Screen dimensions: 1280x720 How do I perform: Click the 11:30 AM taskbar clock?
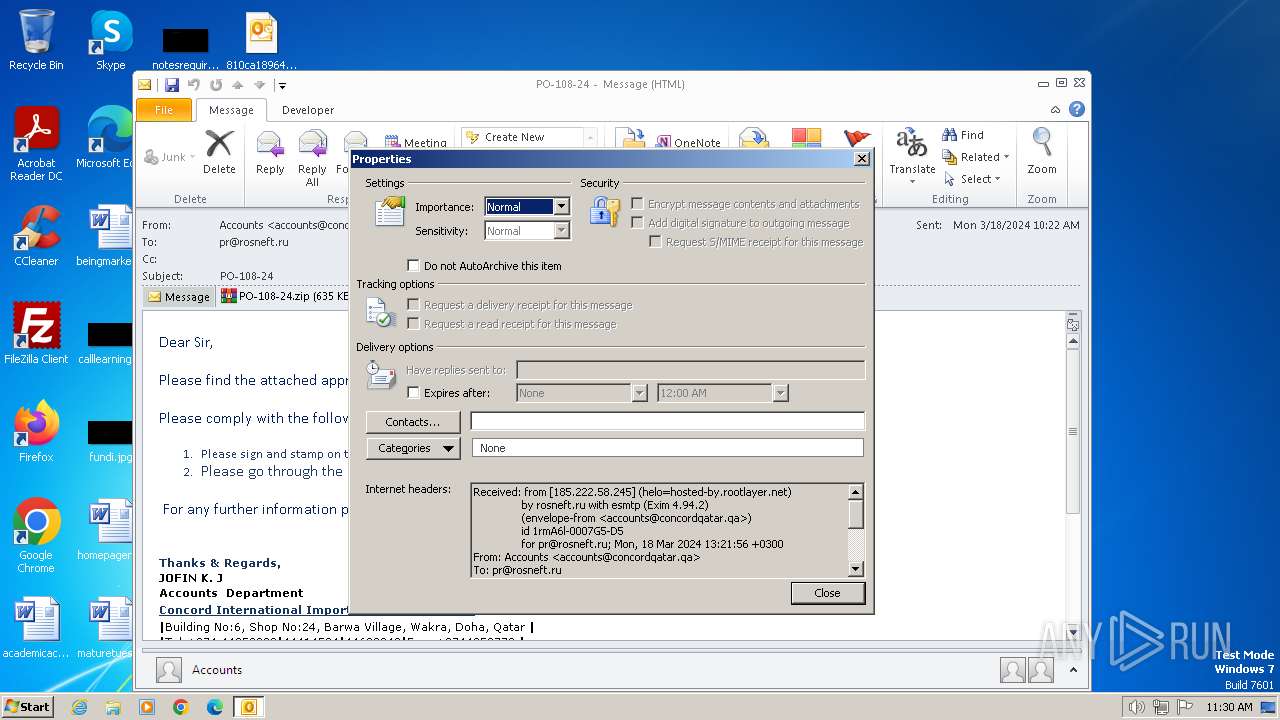point(1229,707)
